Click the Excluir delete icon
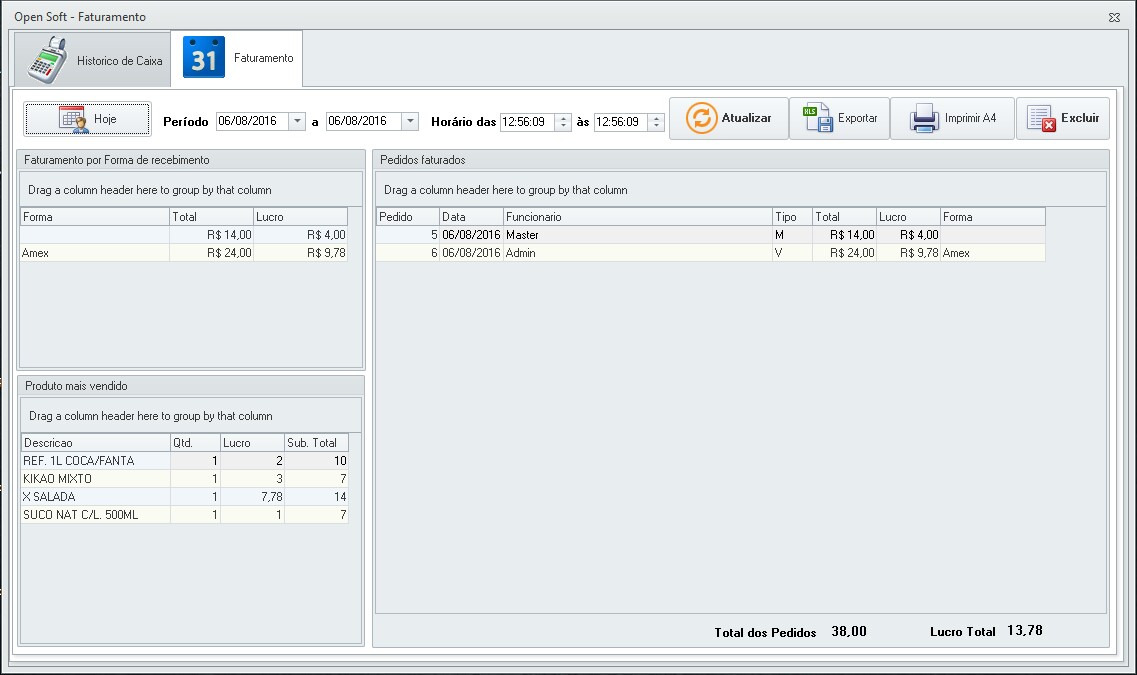Image resolution: width=1137 pixels, height=675 pixels. (1041, 118)
